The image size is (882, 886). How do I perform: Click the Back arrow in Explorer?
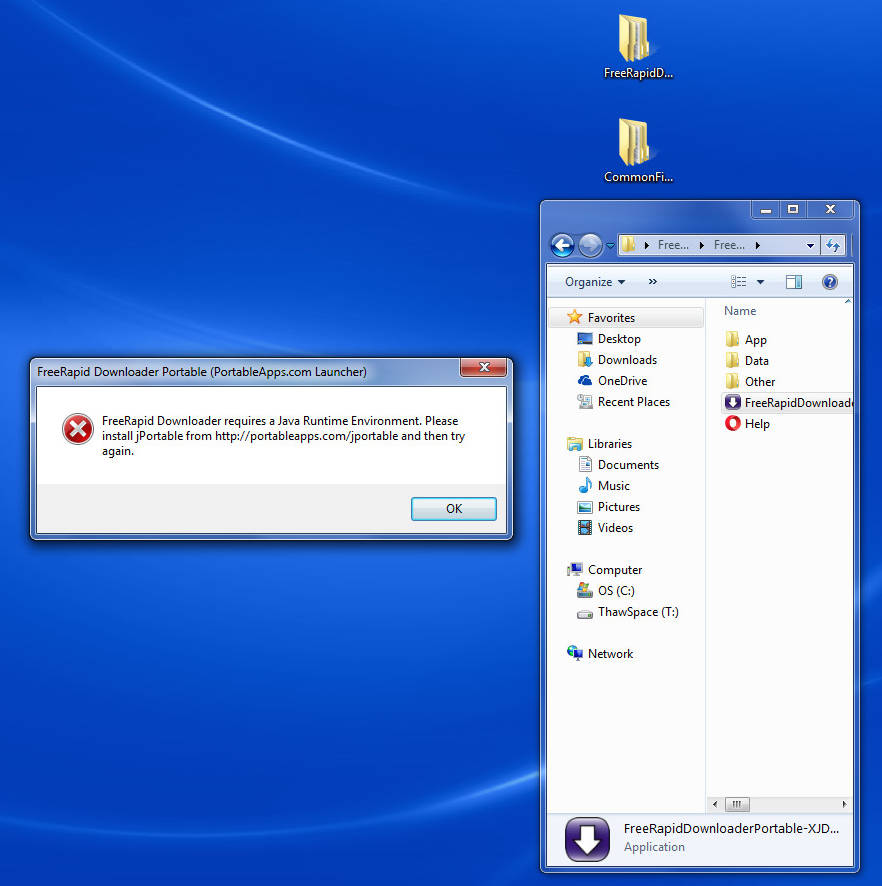pos(562,245)
